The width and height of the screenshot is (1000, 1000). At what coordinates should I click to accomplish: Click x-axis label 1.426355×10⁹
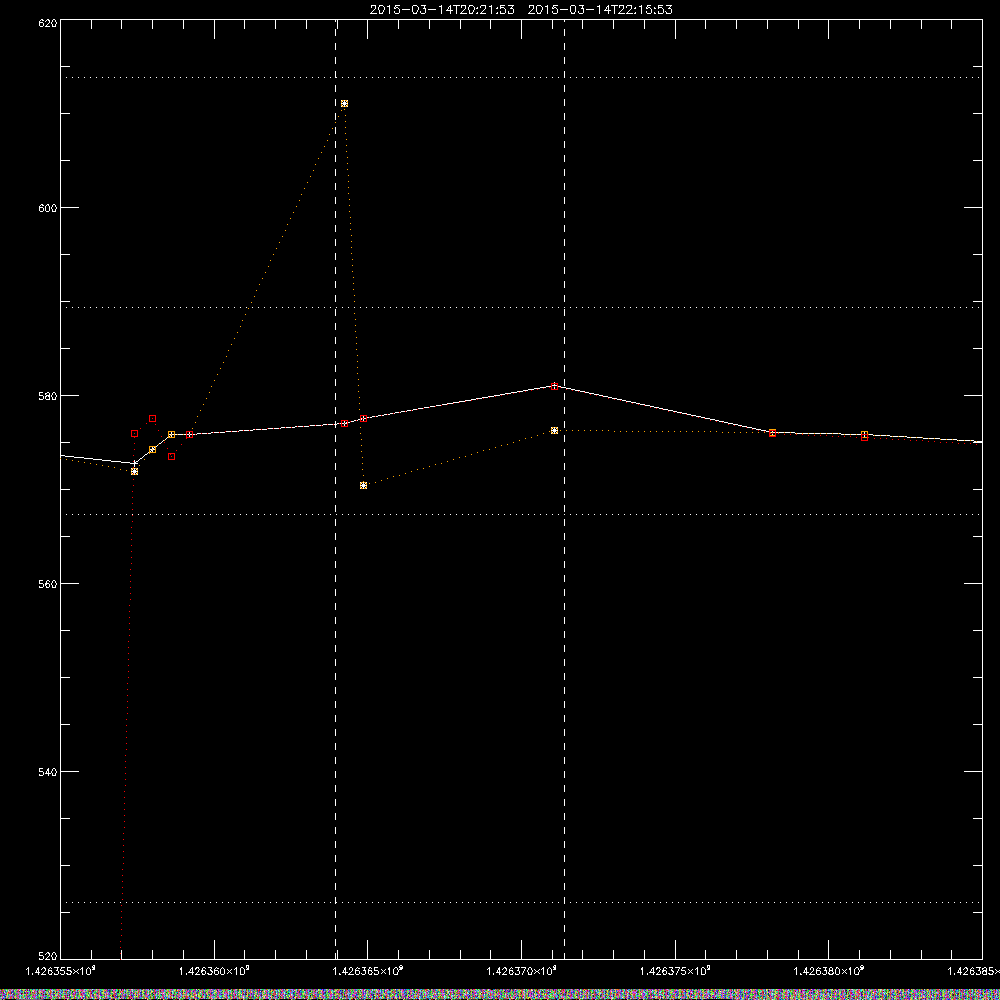(x=61, y=971)
